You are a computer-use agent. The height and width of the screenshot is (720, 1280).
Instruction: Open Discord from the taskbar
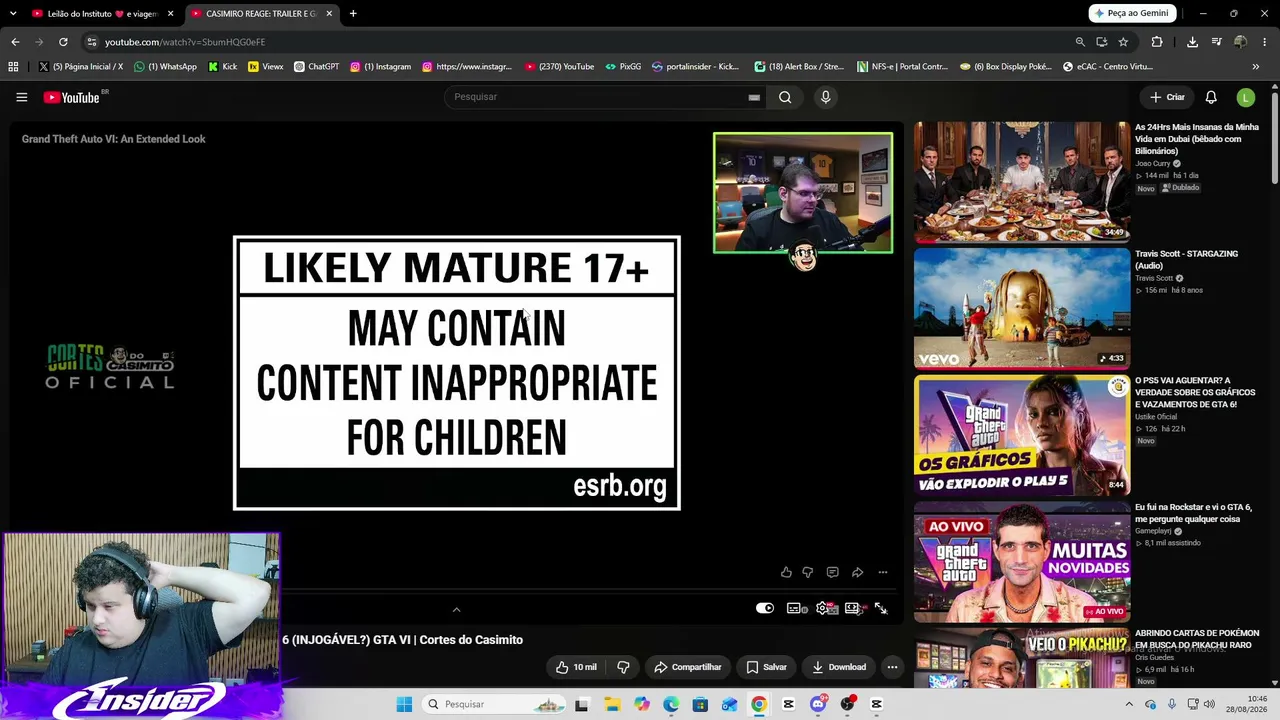pyautogui.click(x=818, y=704)
